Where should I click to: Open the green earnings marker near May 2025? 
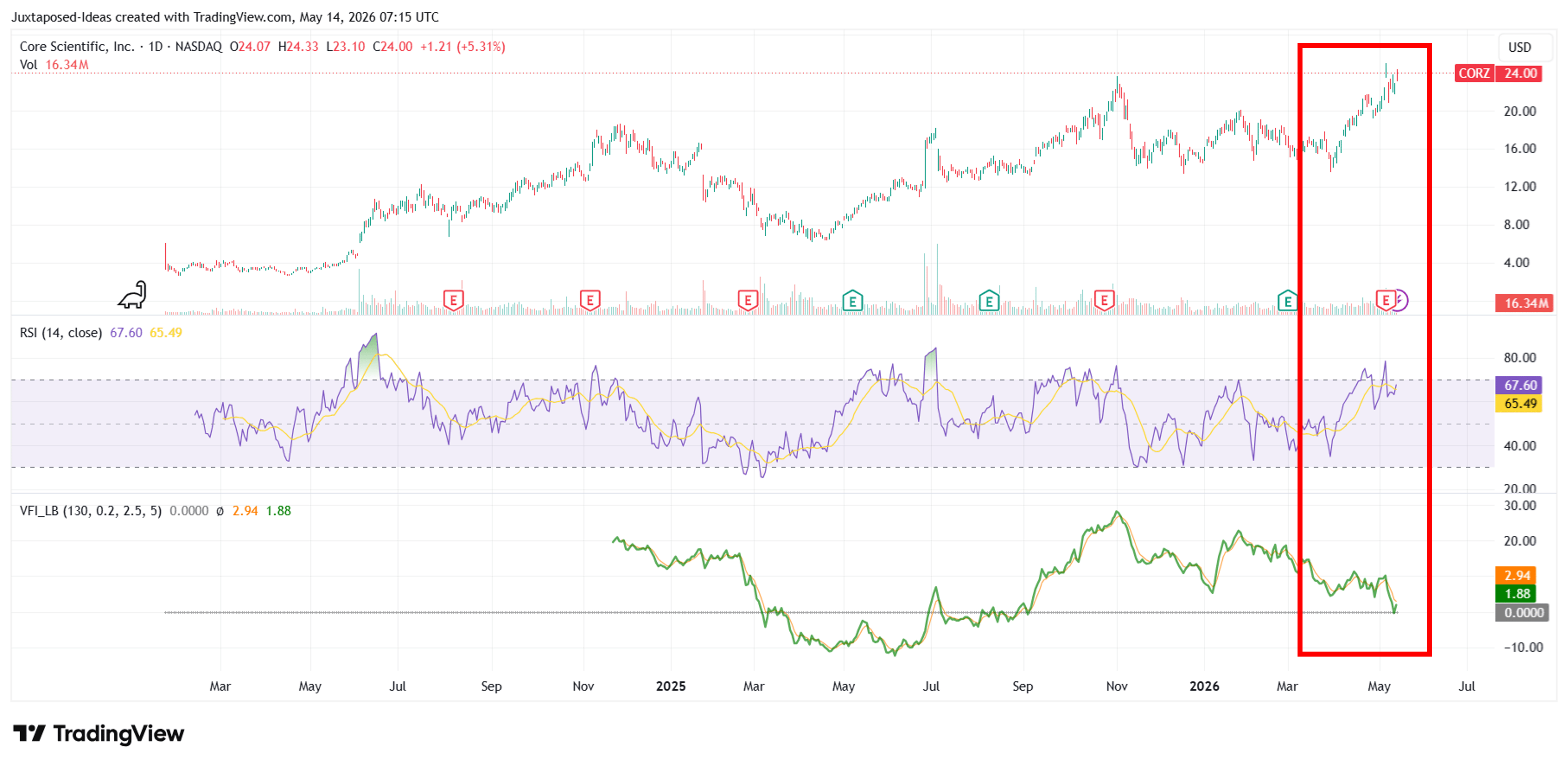tap(852, 301)
